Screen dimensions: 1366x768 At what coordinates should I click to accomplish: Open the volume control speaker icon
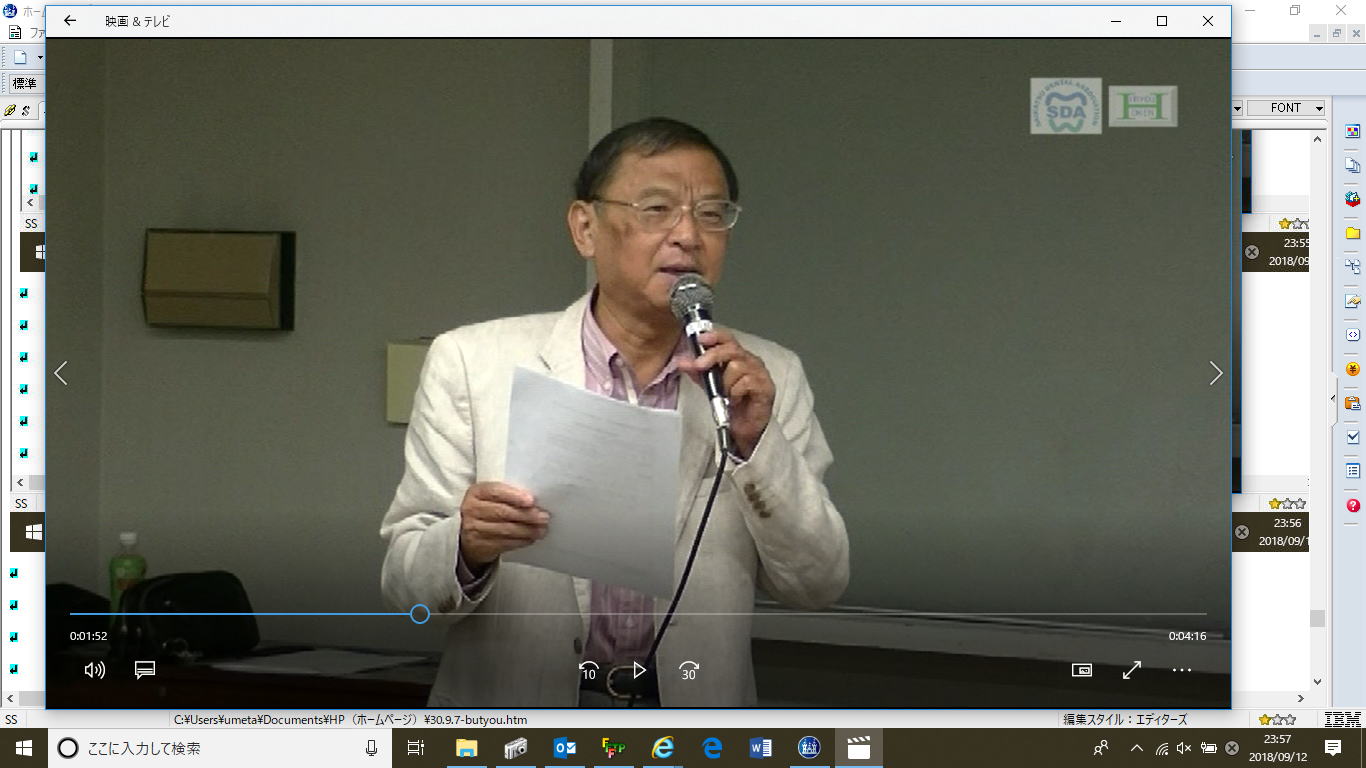pyautogui.click(x=95, y=670)
